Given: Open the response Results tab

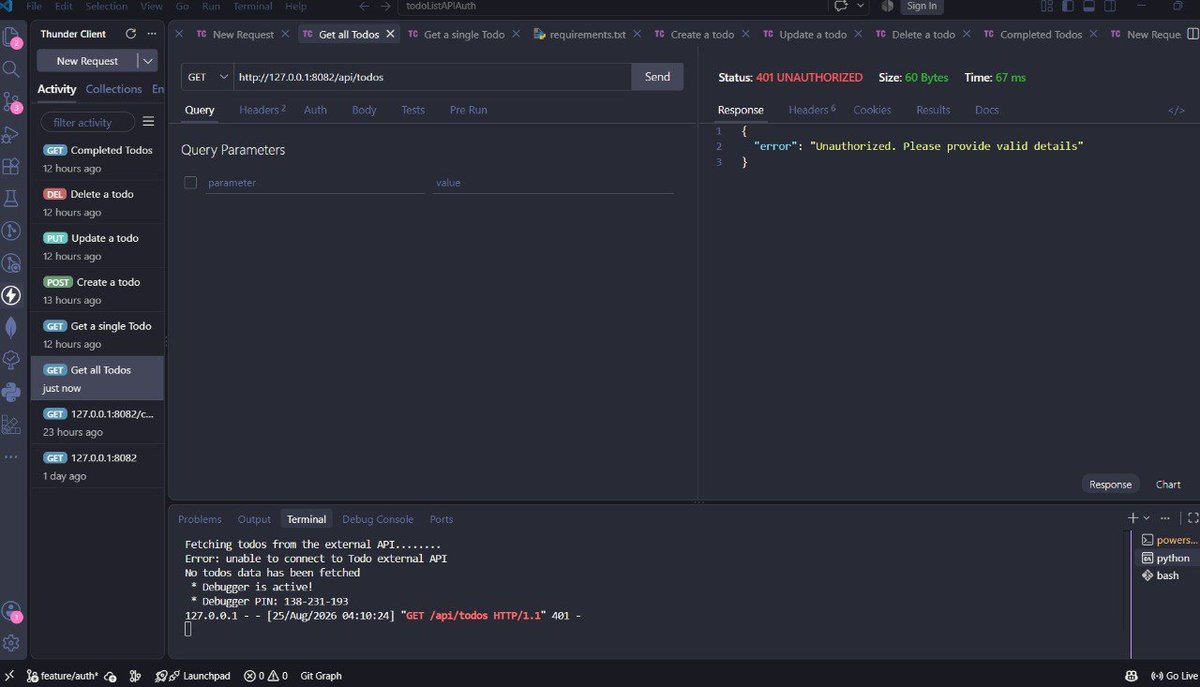Looking at the screenshot, I should (933, 110).
